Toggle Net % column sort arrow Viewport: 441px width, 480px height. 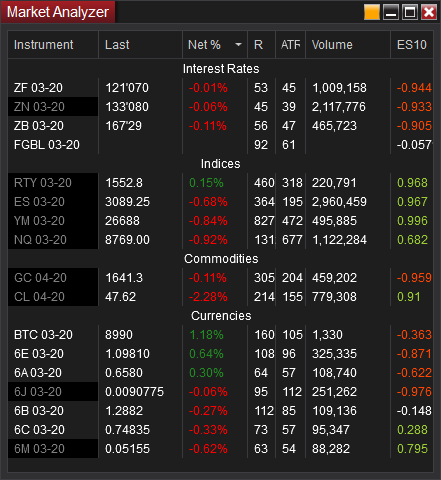click(x=238, y=45)
